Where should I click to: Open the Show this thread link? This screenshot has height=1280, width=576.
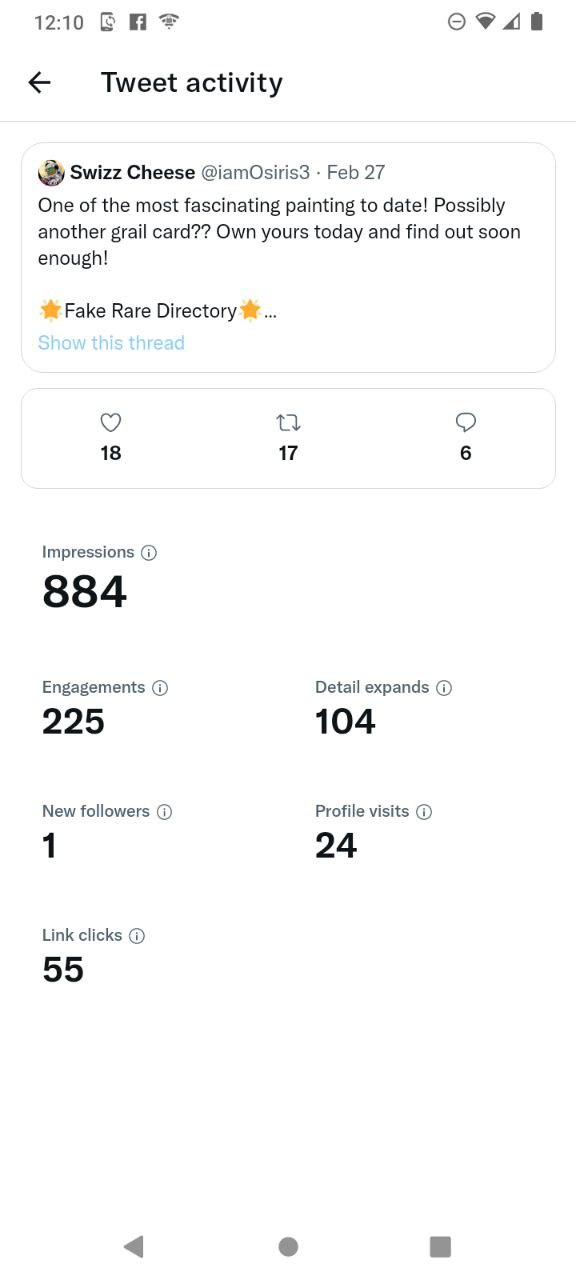[x=111, y=343]
